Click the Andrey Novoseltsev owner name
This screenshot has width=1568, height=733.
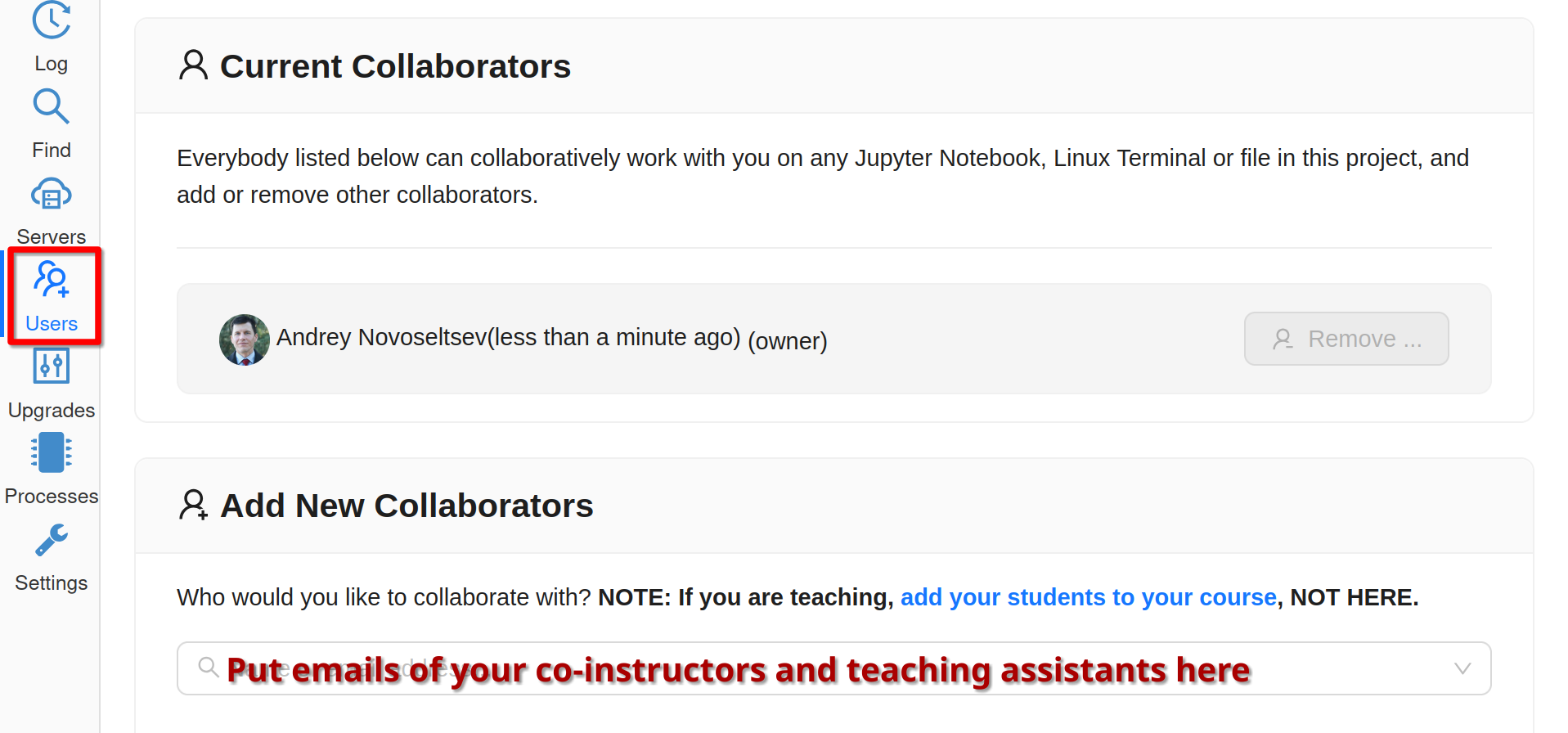click(381, 337)
